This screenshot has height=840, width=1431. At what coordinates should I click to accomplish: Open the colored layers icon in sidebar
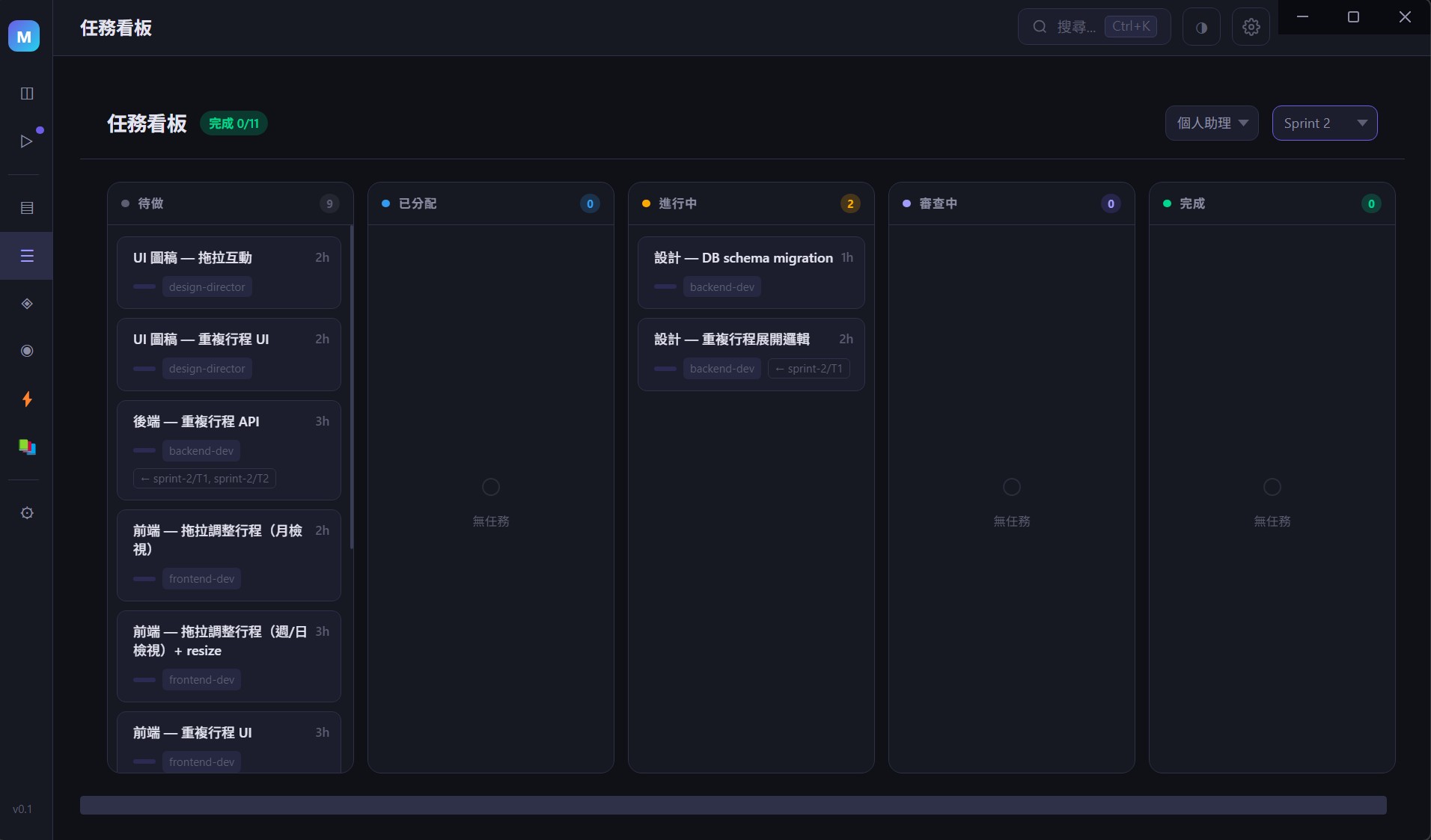click(x=27, y=447)
